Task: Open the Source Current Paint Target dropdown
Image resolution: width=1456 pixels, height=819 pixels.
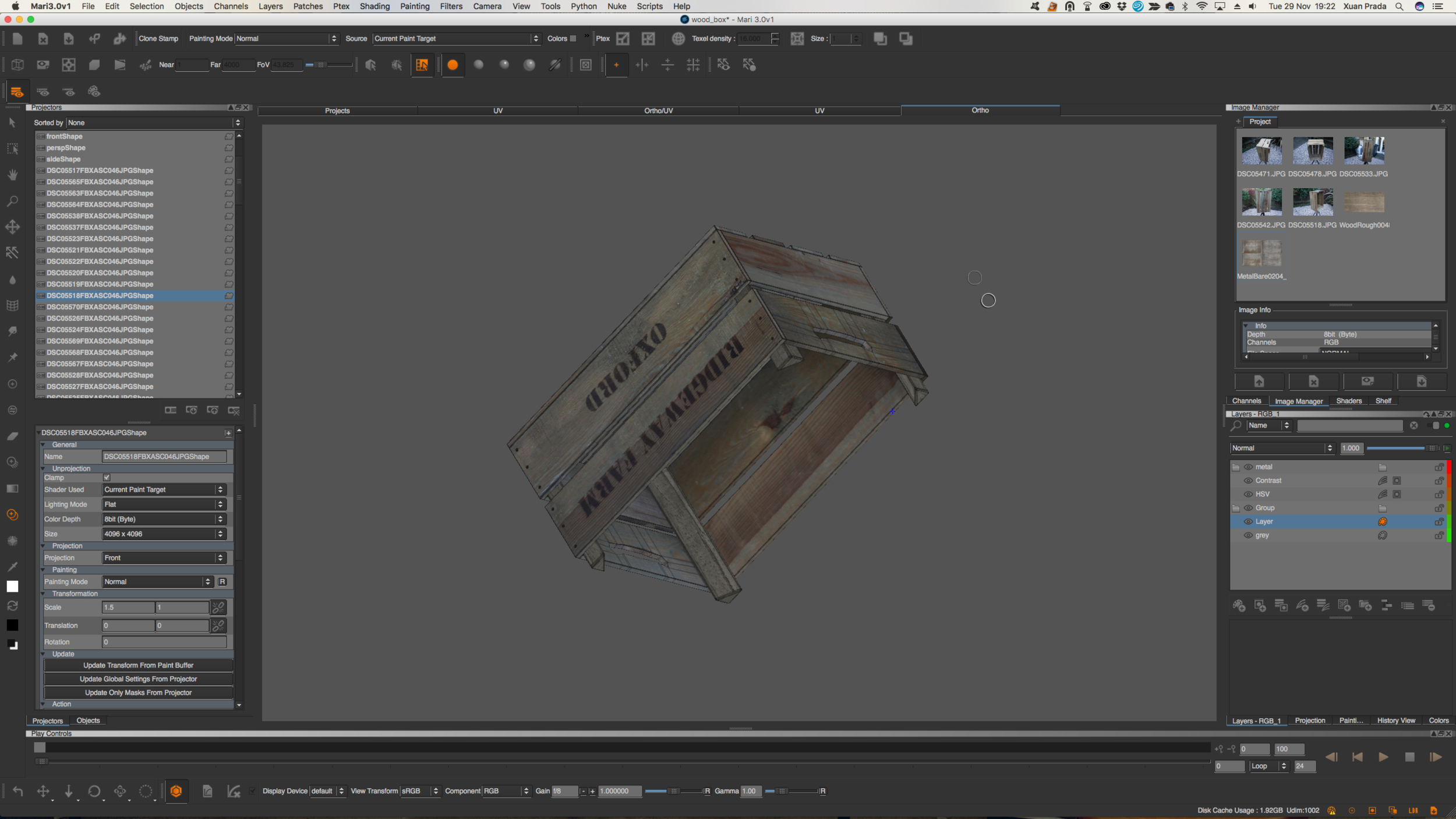Action: pos(456,38)
